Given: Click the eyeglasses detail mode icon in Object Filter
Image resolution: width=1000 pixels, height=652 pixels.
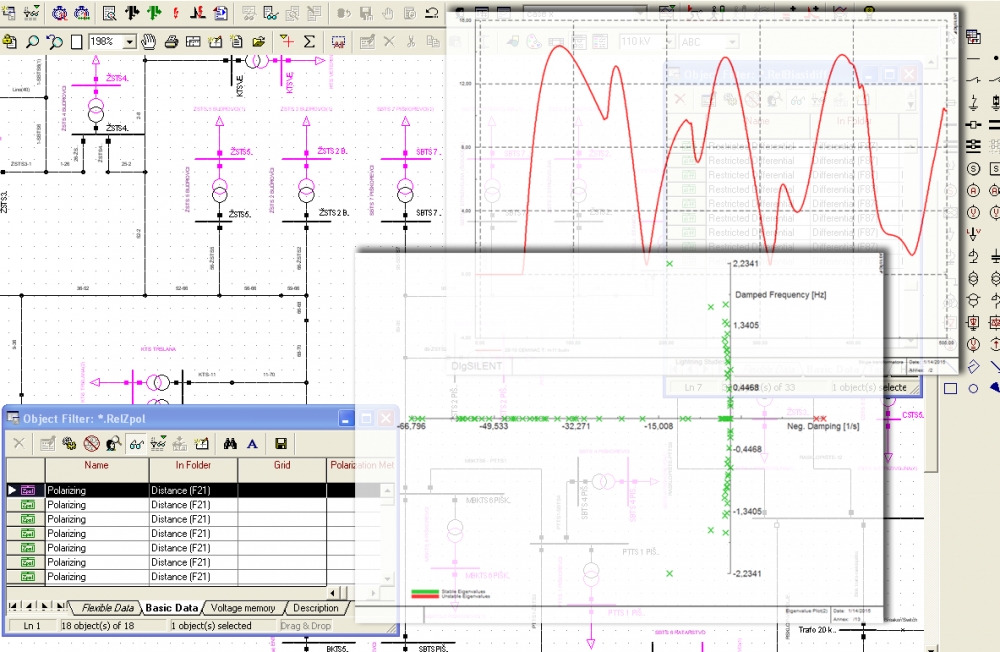Looking at the screenshot, I should click(136, 444).
